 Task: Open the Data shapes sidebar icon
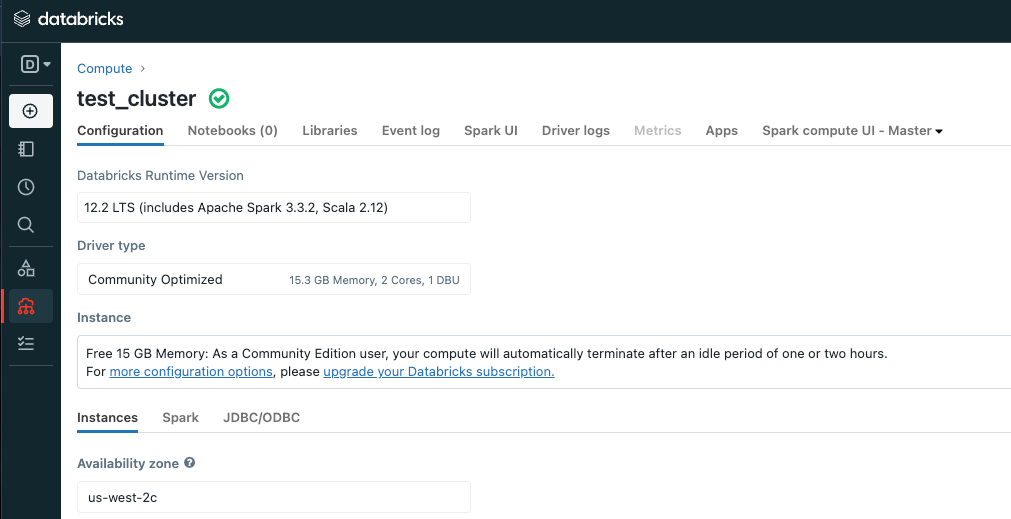(x=26, y=268)
